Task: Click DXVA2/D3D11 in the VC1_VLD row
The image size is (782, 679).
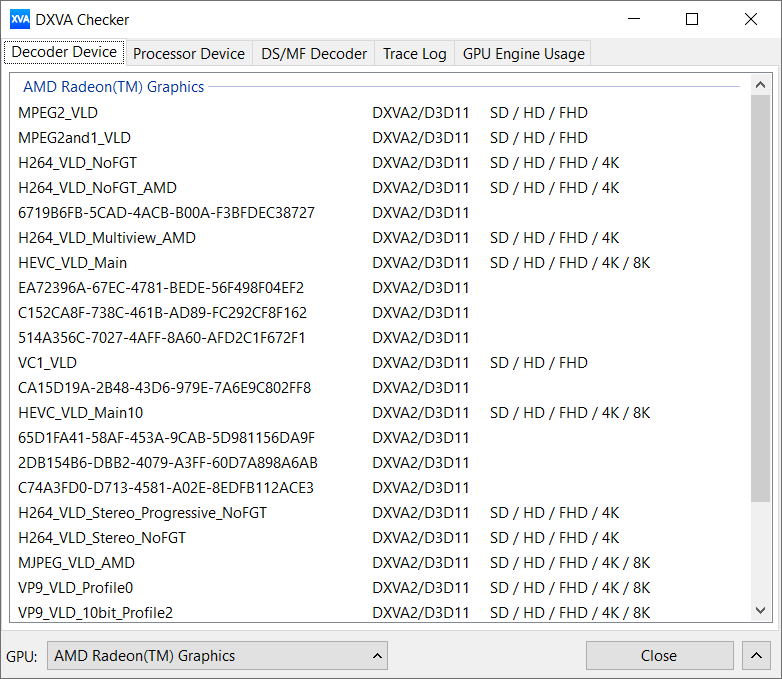Action: point(420,363)
